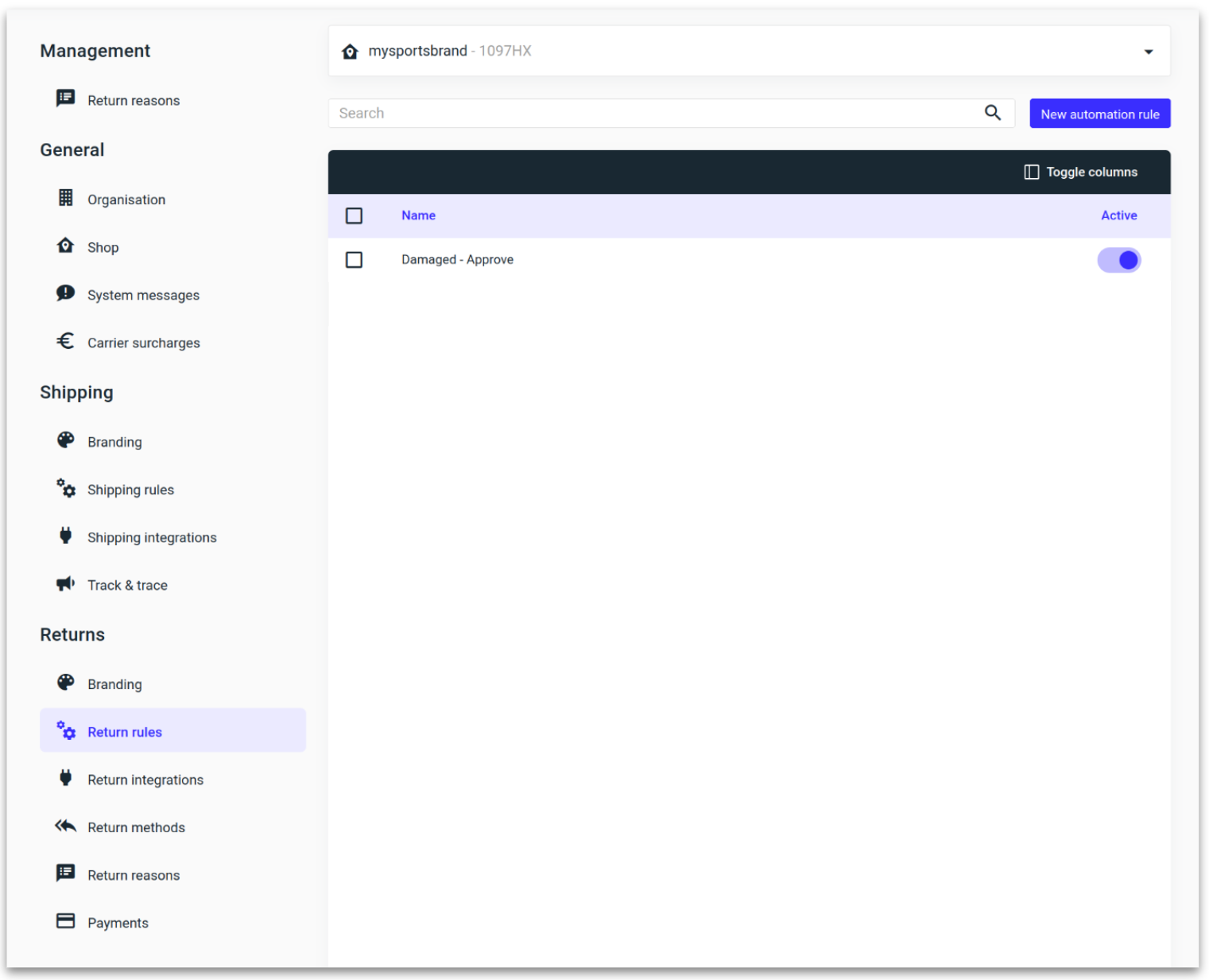Open the Payments section
Viewport: 1209px width, 980px height.
[x=118, y=922]
